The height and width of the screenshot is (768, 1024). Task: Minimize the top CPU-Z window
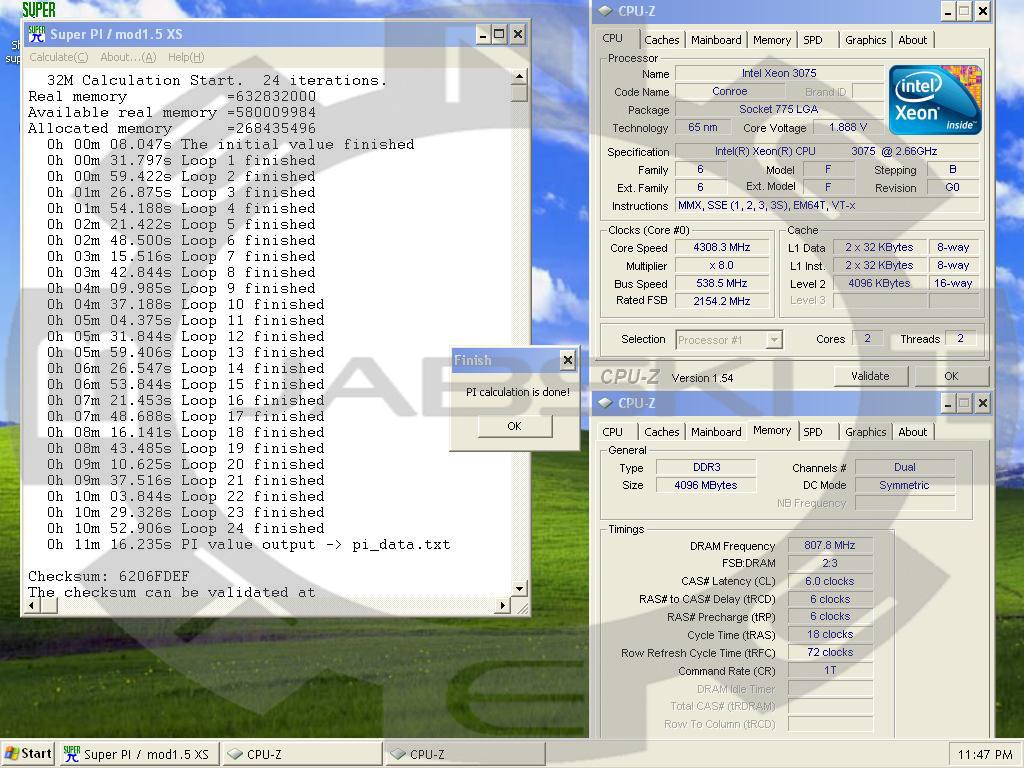[x=948, y=11]
